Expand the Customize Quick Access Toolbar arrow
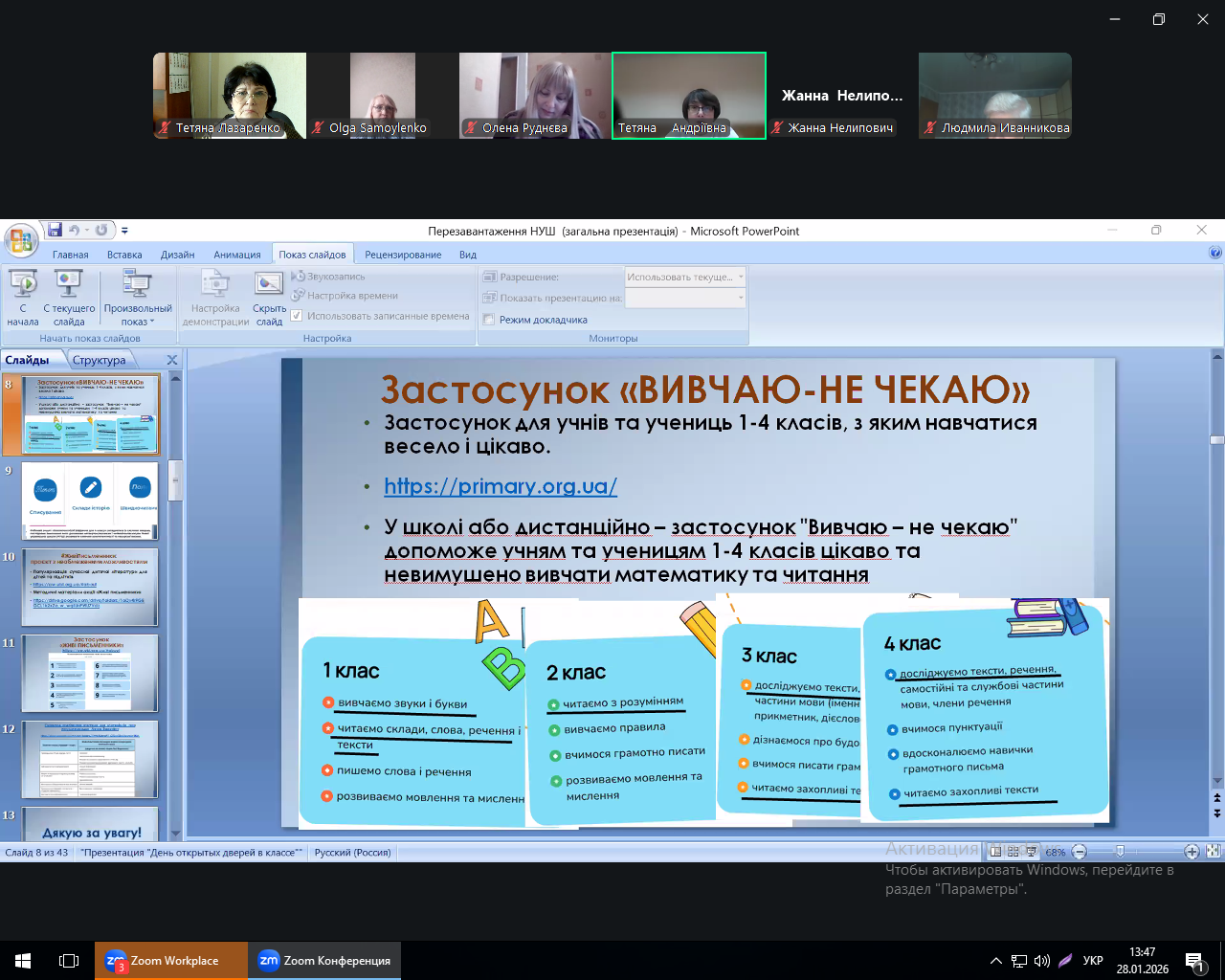 [124, 231]
